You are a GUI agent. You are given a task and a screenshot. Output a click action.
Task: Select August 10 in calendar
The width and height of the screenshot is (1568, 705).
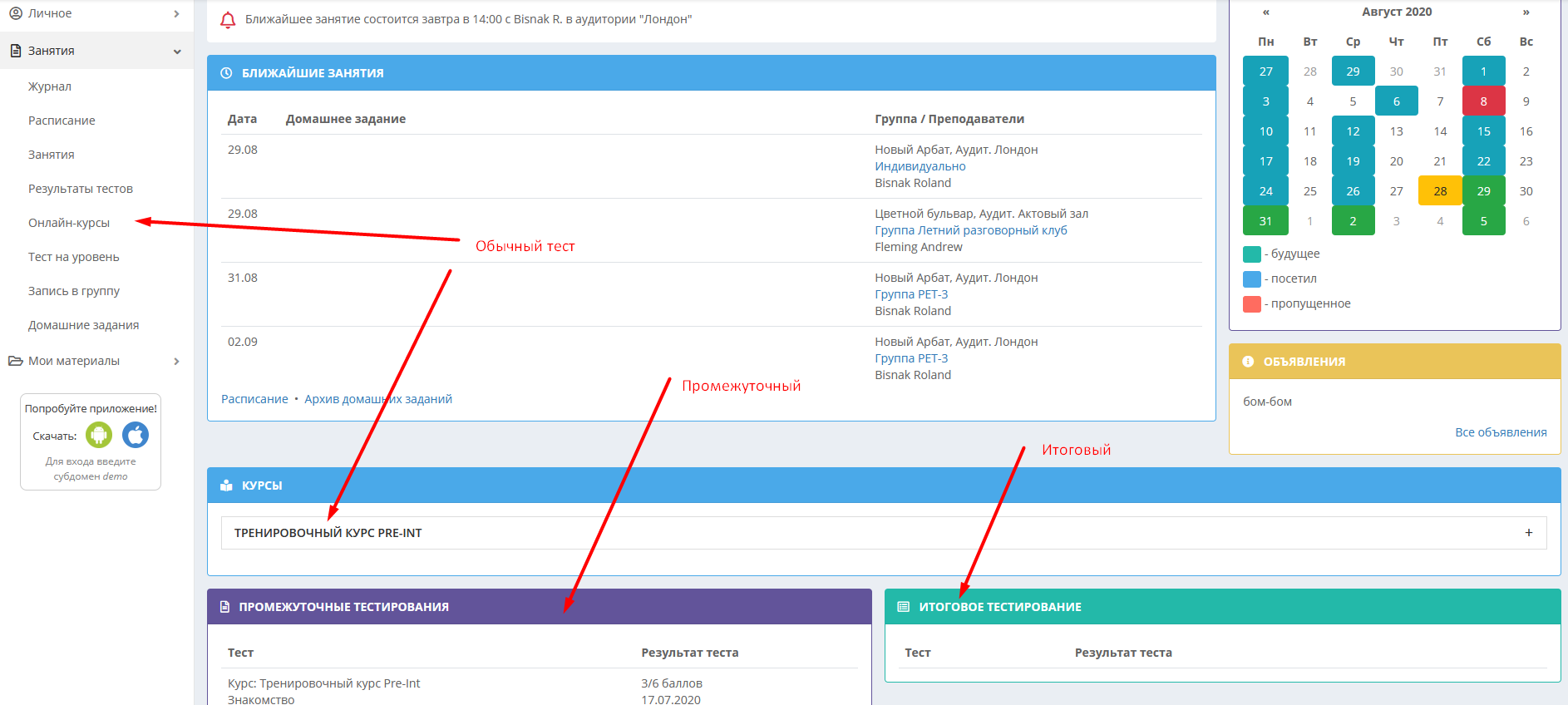tap(1265, 131)
